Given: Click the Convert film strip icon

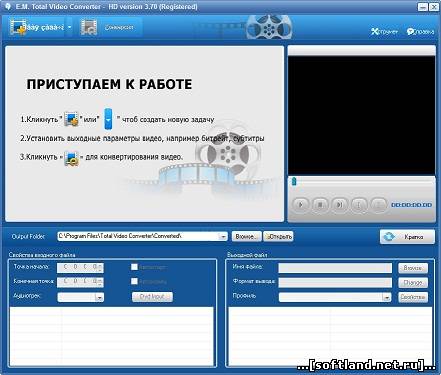Looking at the screenshot, I should [89, 27].
